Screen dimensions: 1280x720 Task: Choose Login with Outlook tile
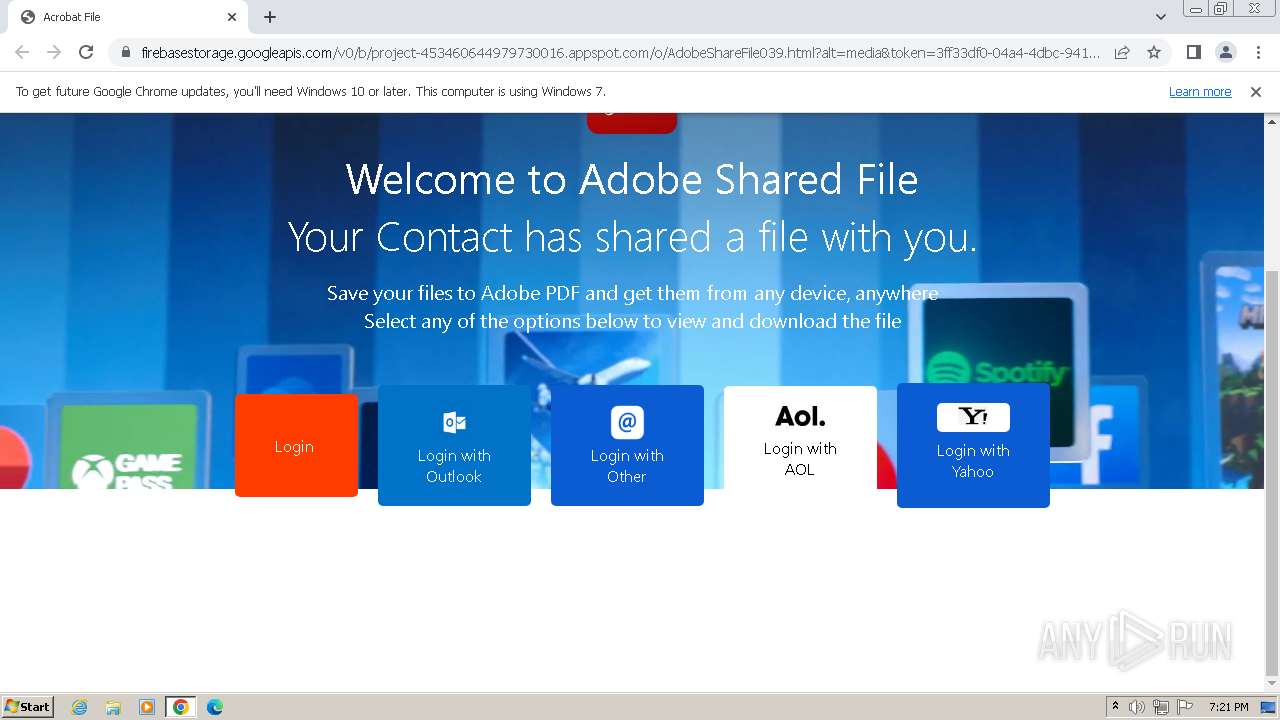click(454, 445)
